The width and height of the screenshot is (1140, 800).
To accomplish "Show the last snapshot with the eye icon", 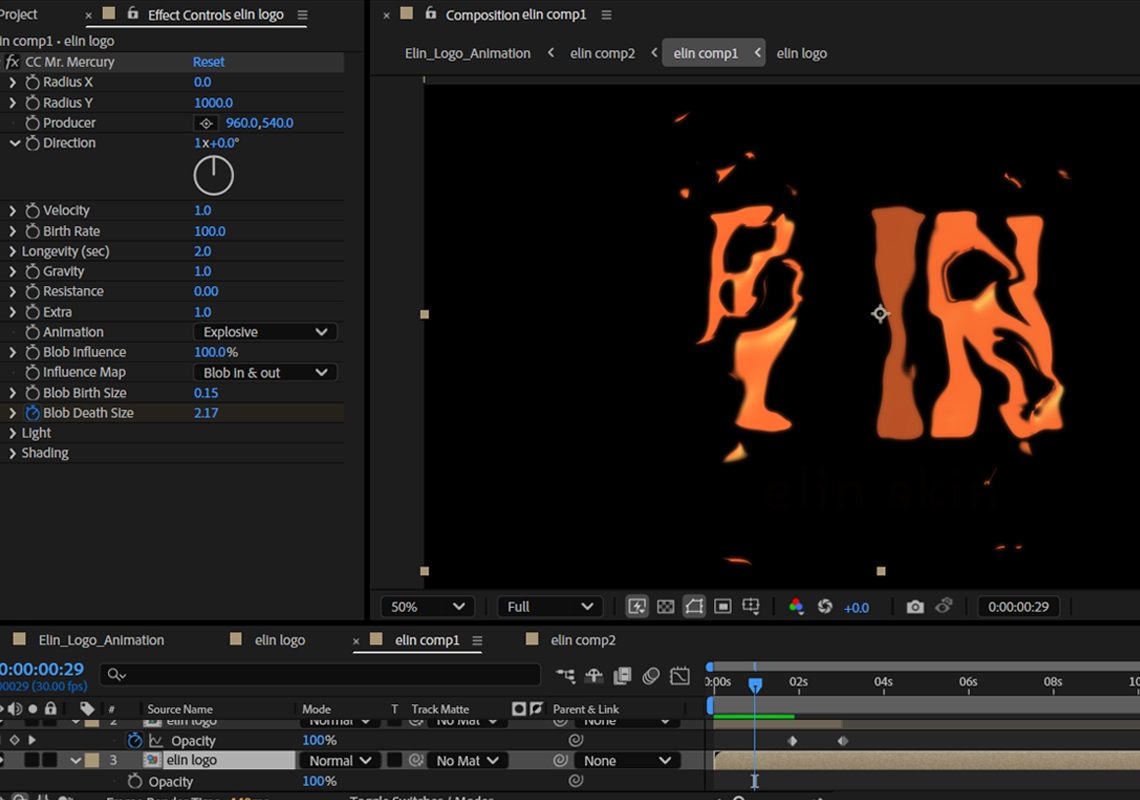I will tap(943, 606).
